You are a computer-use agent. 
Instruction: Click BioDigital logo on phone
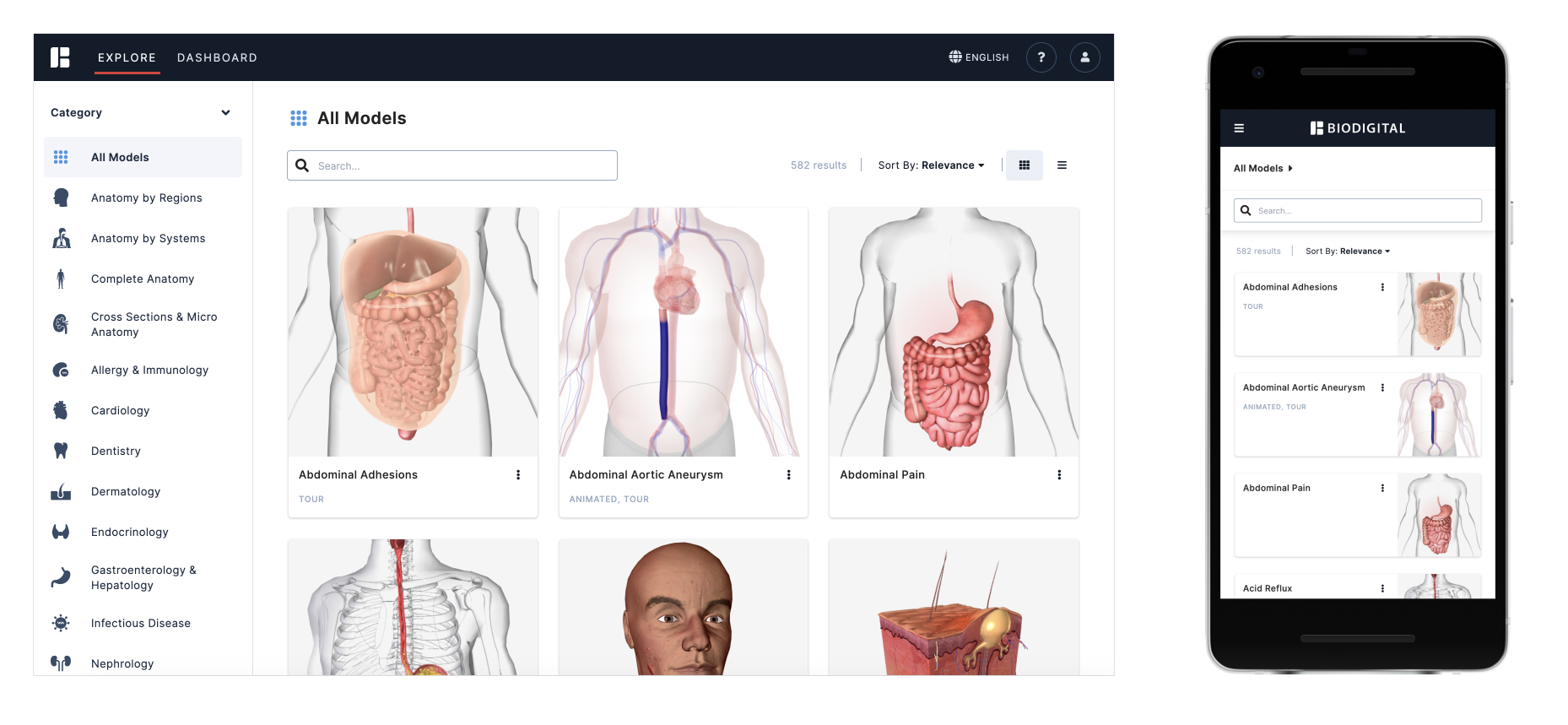[1358, 128]
